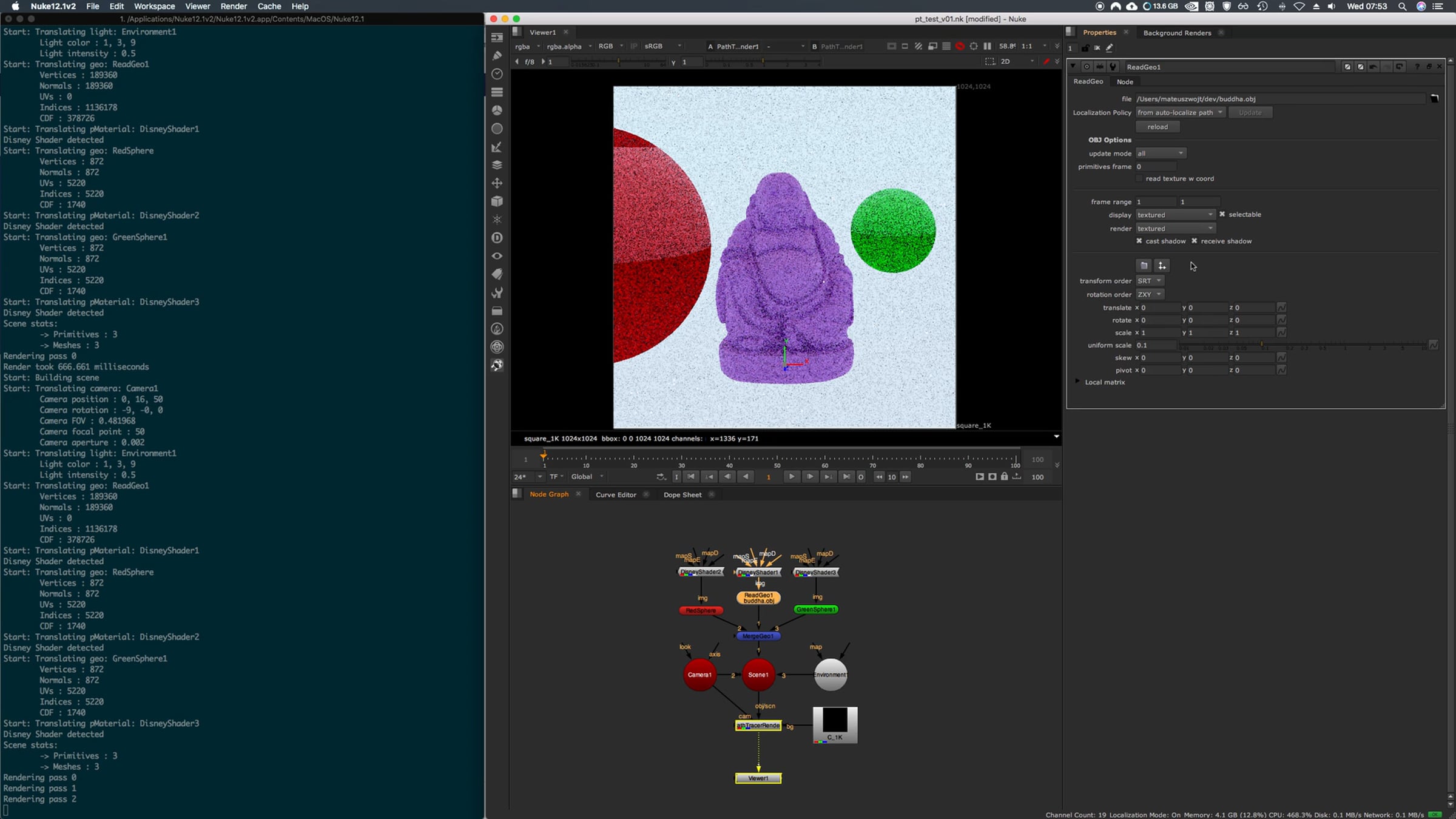Click the viewer pause updating icon
Screen dimensions: 1456x819
coord(987,46)
